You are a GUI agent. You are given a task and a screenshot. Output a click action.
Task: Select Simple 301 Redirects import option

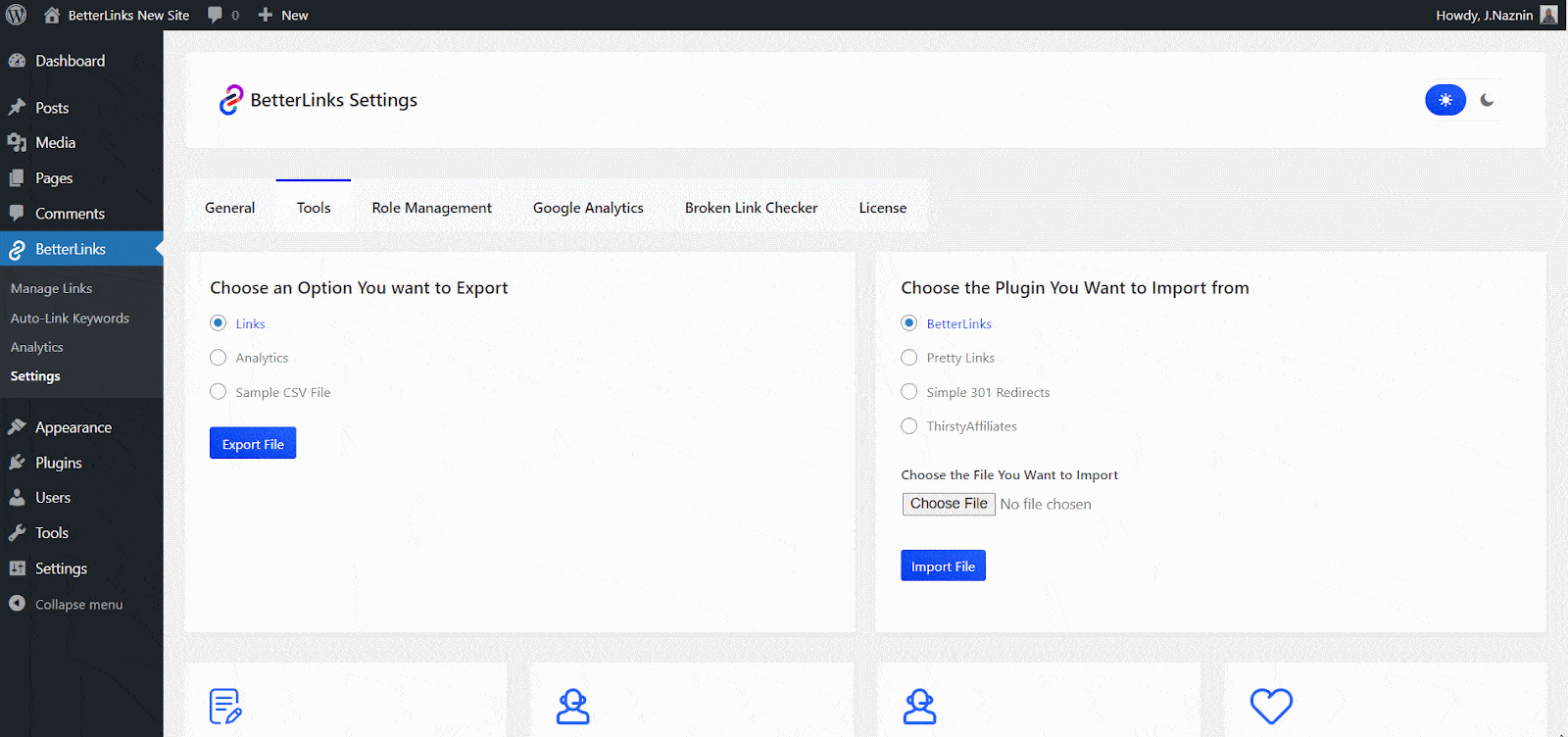point(909,392)
